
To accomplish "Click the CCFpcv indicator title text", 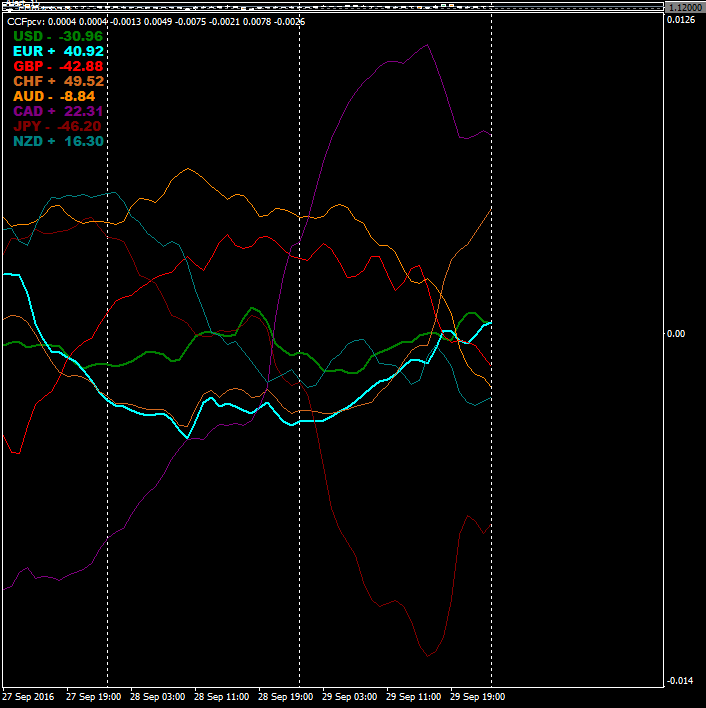I will coord(24,21).
